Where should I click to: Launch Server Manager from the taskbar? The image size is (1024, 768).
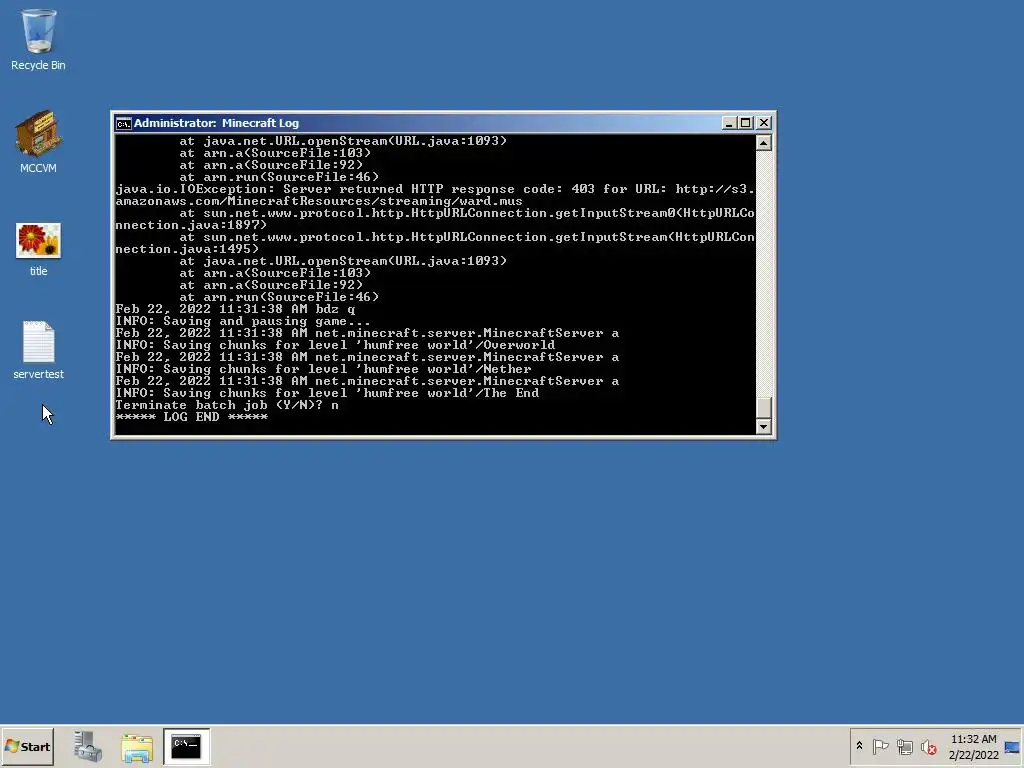coord(88,746)
